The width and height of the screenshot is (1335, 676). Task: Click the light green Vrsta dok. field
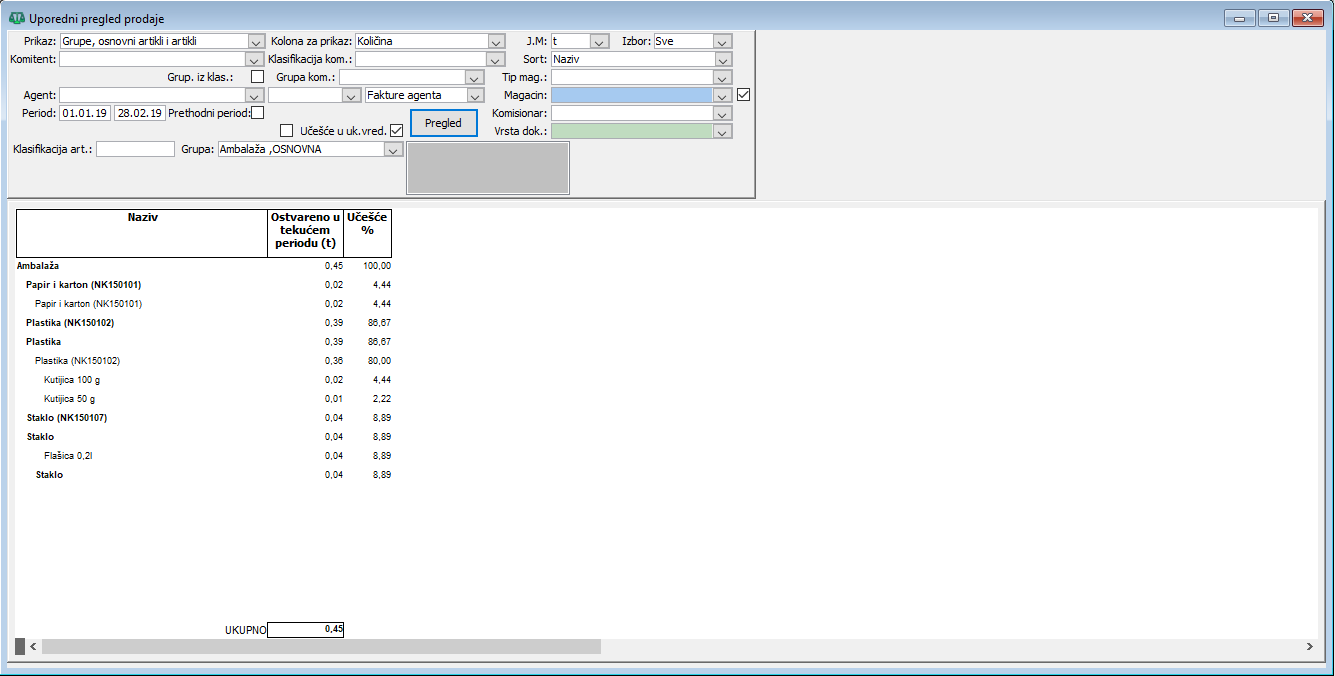pyautogui.click(x=631, y=131)
